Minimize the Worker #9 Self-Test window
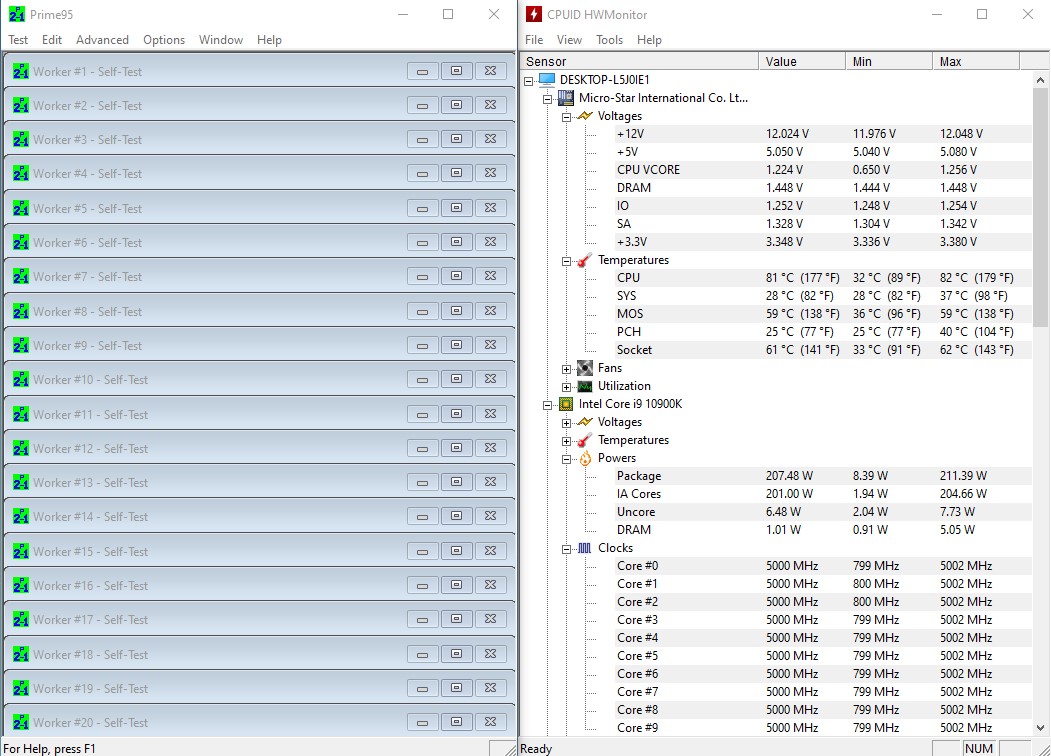Viewport: 1051px width, 756px height. [422, 346]
